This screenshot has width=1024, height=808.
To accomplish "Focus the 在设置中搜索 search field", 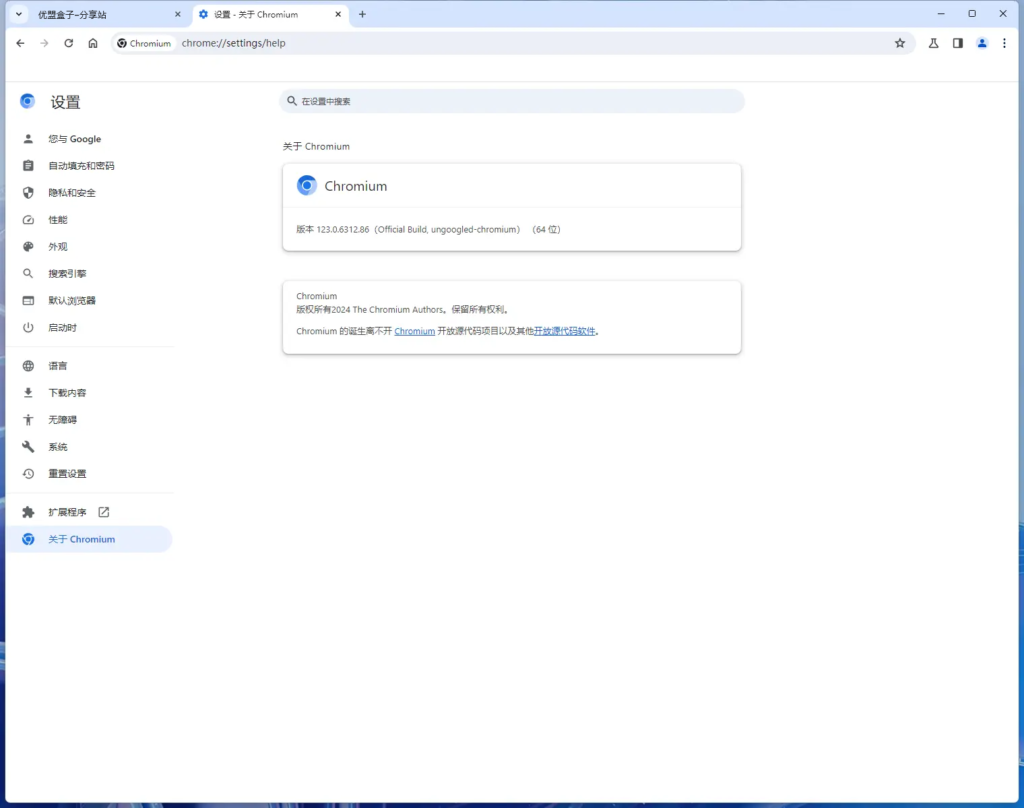I will point(512,101).
